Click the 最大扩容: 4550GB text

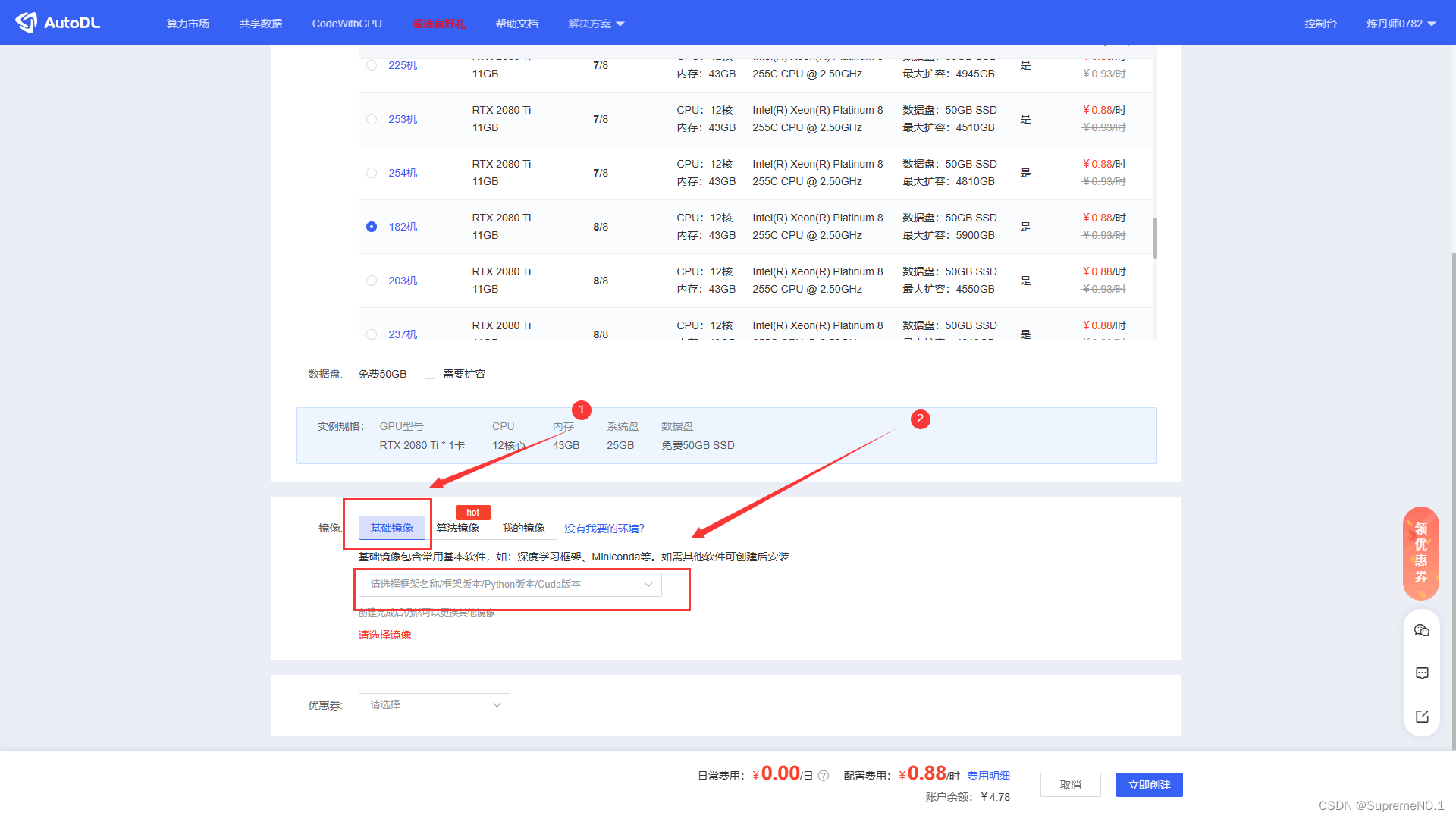point(949,289)
